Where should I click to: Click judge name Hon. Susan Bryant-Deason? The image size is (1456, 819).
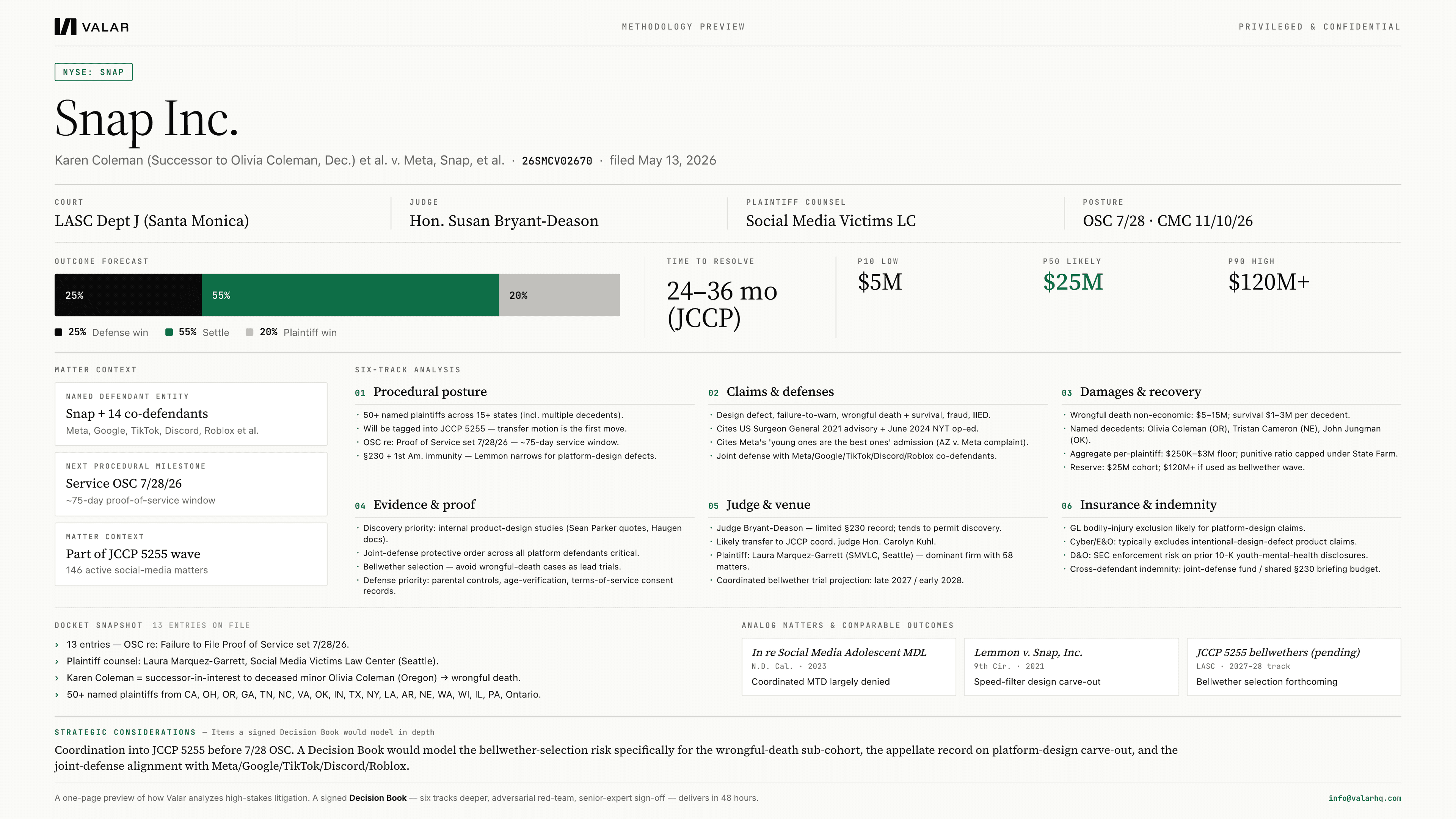pos(504,221)
